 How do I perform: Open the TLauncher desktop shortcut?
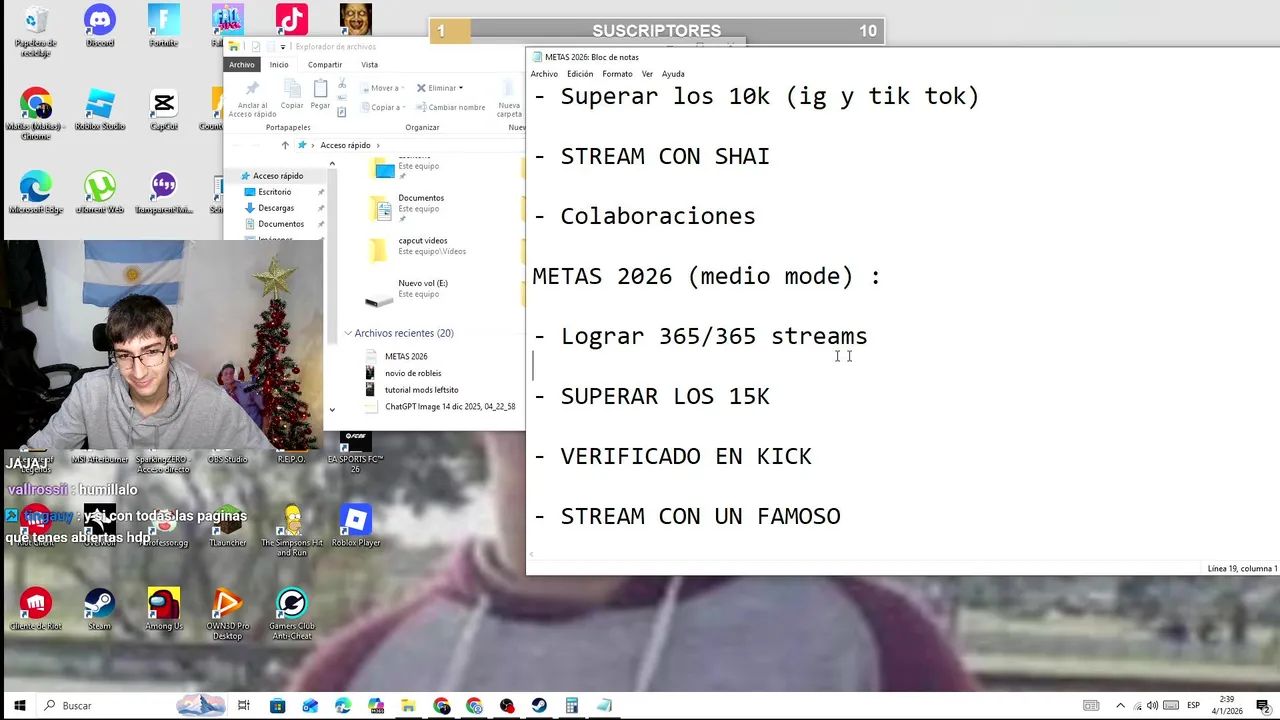coord(227,526)
